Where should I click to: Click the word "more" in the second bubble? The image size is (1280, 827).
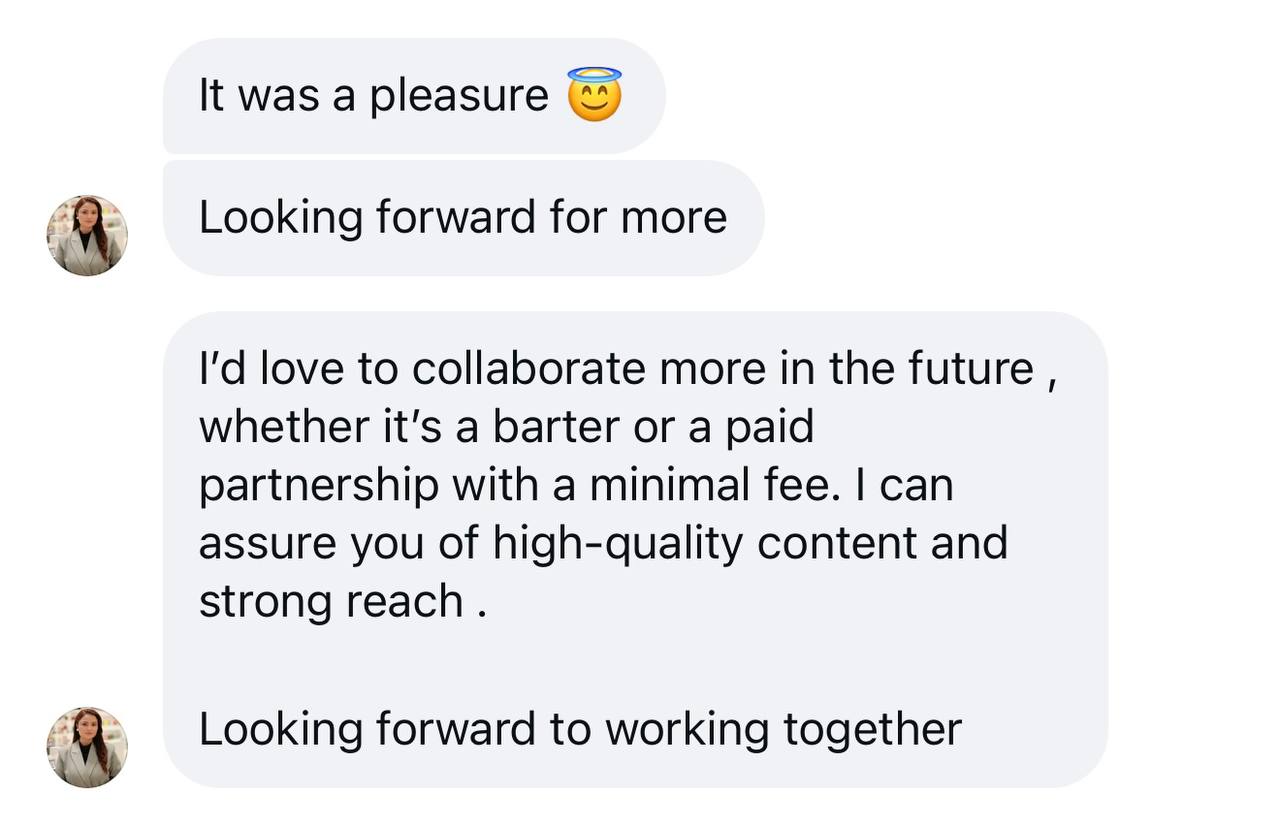pos(674,218)
